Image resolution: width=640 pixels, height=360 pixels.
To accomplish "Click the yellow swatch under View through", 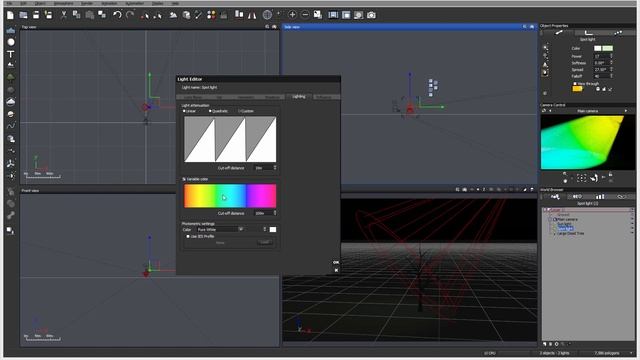I will click(577, 89).
